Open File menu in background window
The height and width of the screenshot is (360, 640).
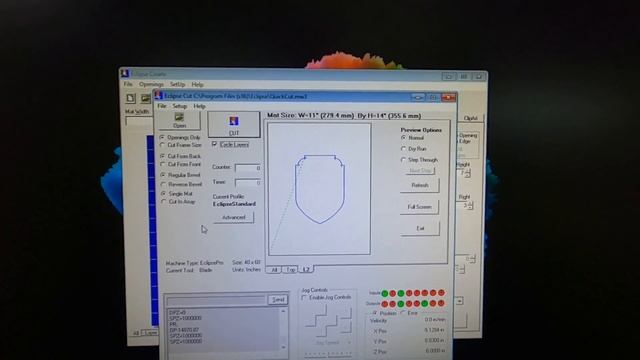click(128, 84)
